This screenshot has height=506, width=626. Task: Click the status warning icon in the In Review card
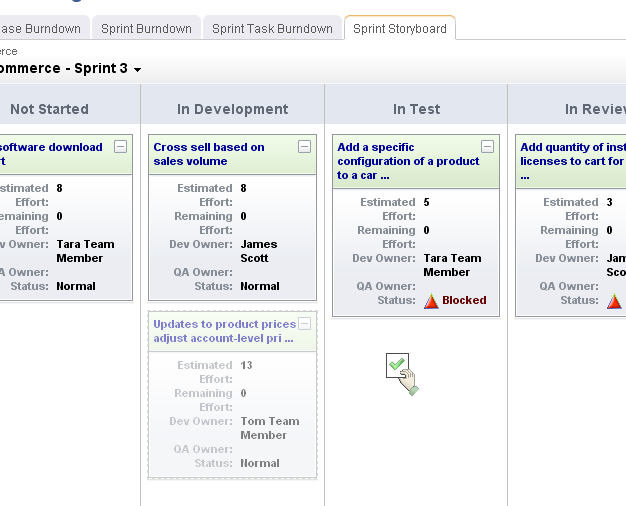[614, 301]
